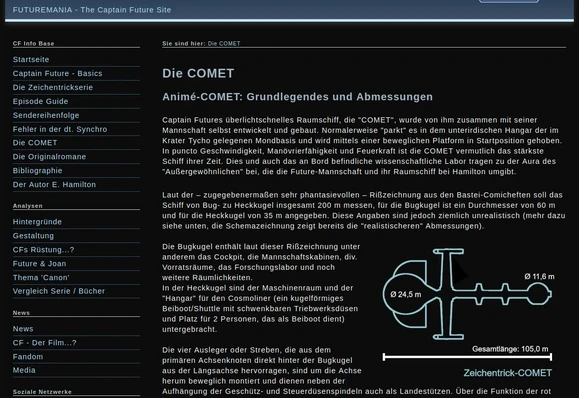Click the Ø 24,5 m diameter label
The width and height of the screenshot is (579, 398).
point(406,295)
